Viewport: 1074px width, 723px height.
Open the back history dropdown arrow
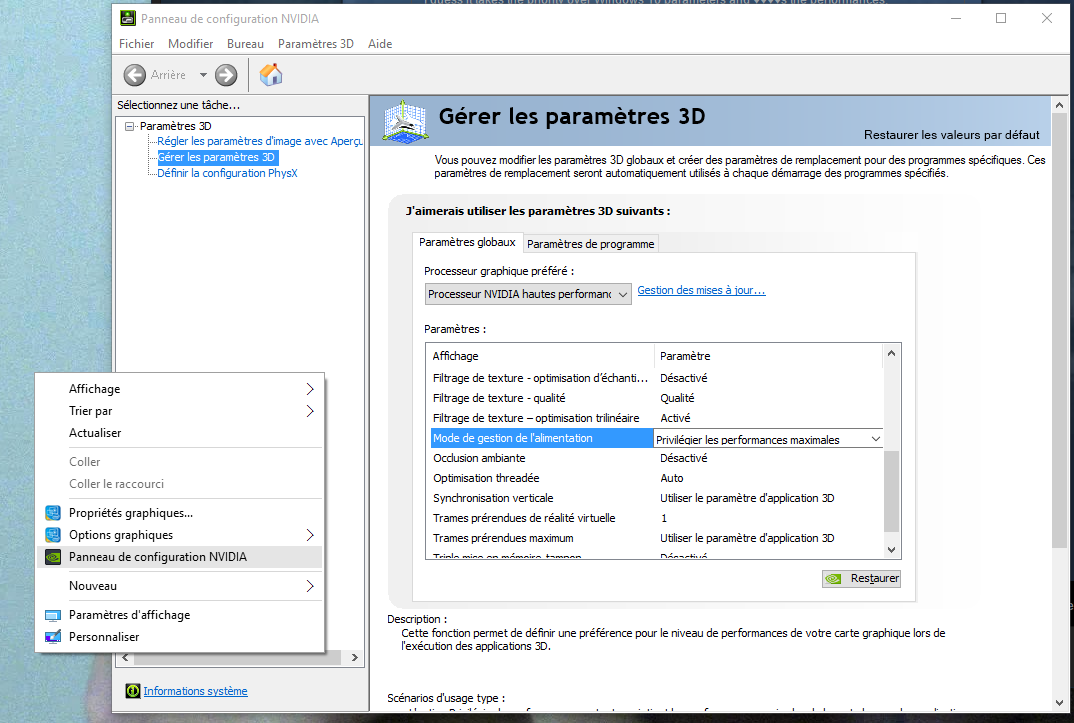(203, 75)
